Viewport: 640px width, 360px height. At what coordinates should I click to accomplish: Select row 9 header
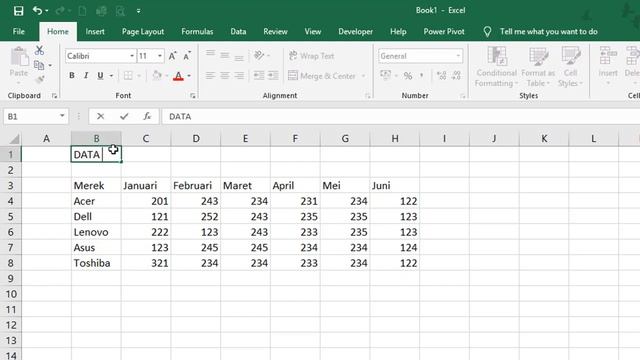11,279
